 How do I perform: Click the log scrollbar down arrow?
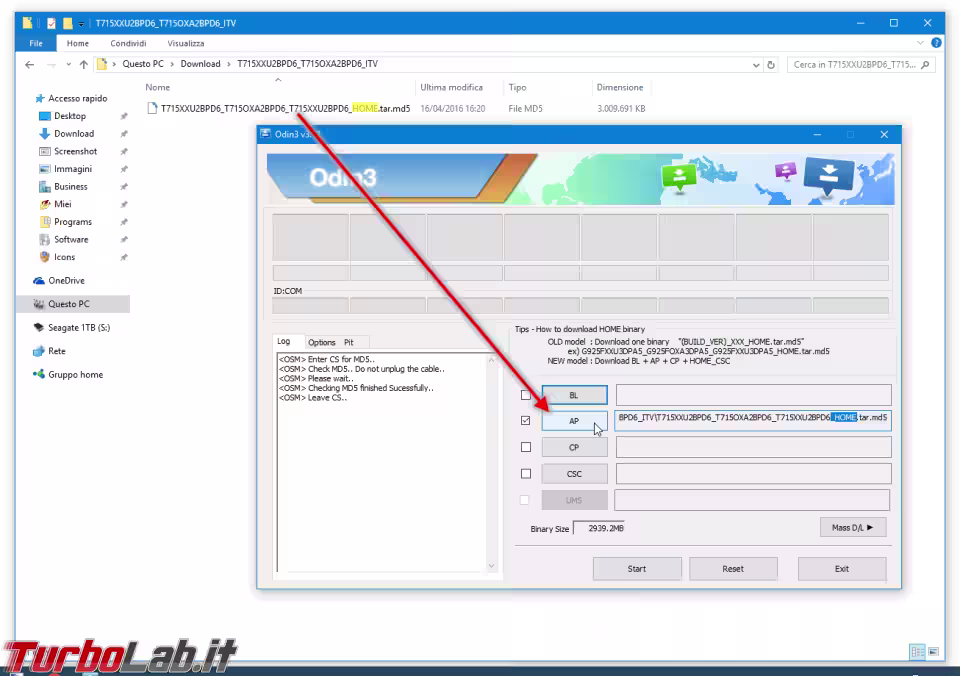(x=492, y=566)
